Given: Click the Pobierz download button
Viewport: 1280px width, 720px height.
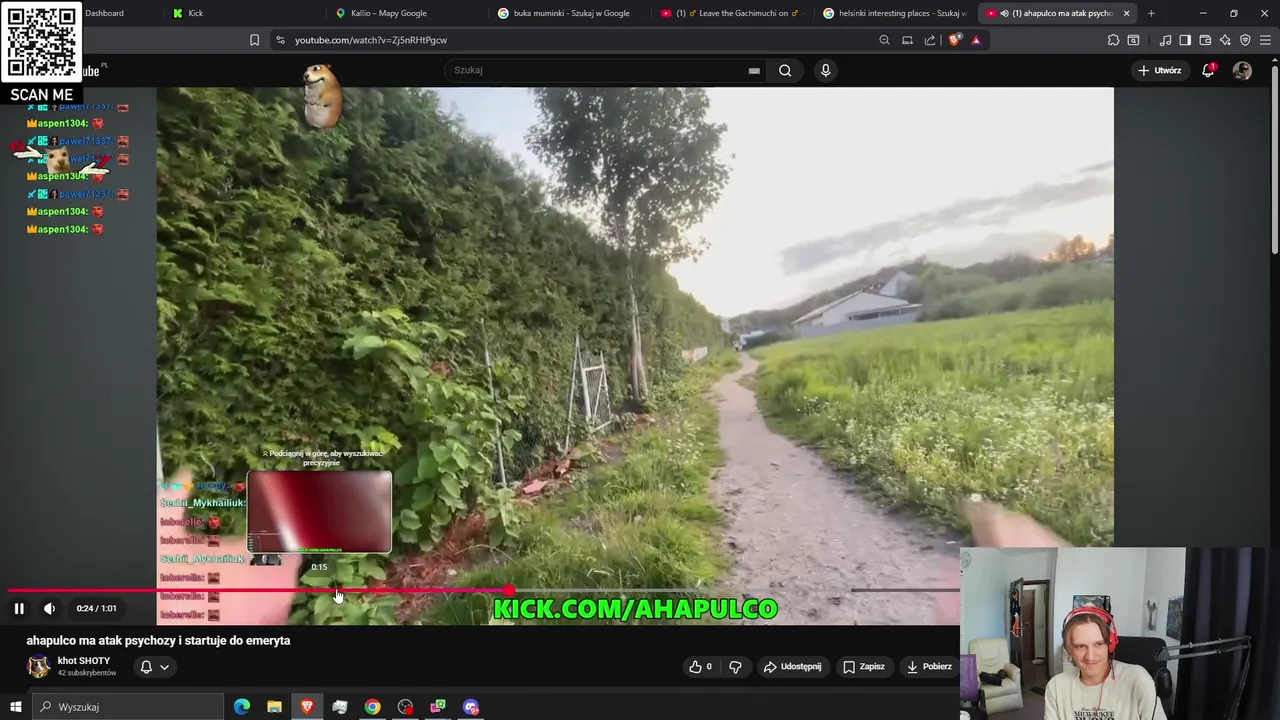Looking at the screenshot, I should pyautogui.click(x=929, y=667).
